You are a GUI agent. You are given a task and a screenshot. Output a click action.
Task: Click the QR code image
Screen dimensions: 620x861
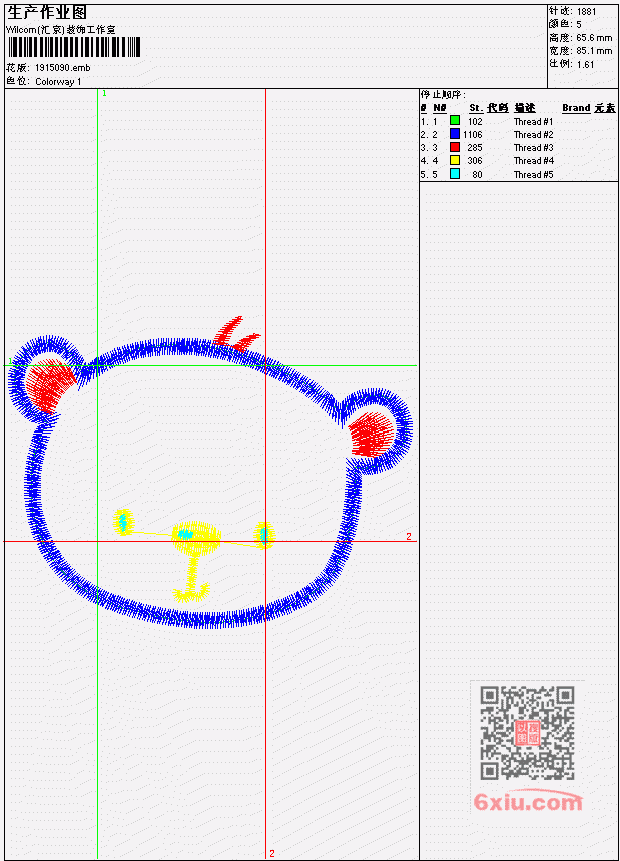[x=527, y=733]
